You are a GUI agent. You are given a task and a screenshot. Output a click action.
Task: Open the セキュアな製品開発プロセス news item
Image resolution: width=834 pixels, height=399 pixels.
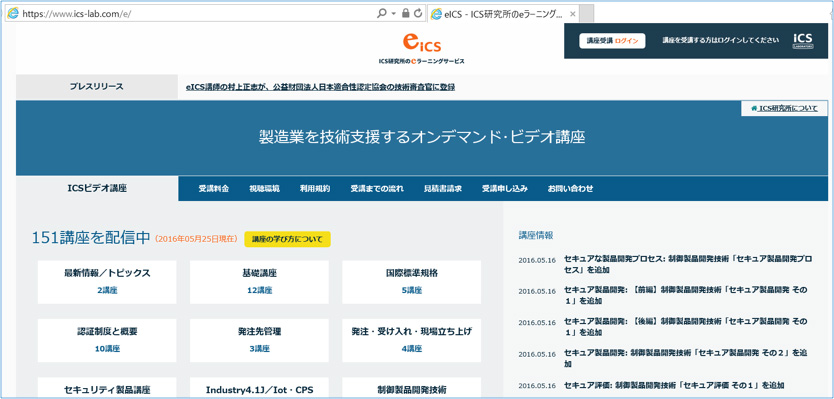[689, 265]
